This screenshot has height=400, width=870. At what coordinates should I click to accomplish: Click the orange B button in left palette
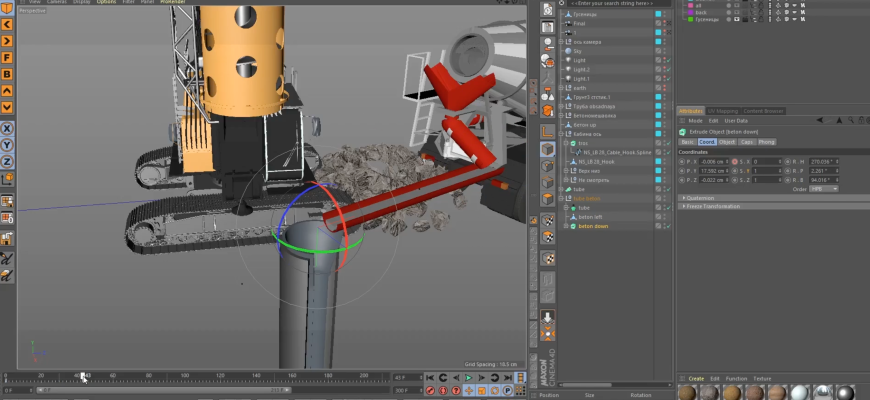(7, 74)
